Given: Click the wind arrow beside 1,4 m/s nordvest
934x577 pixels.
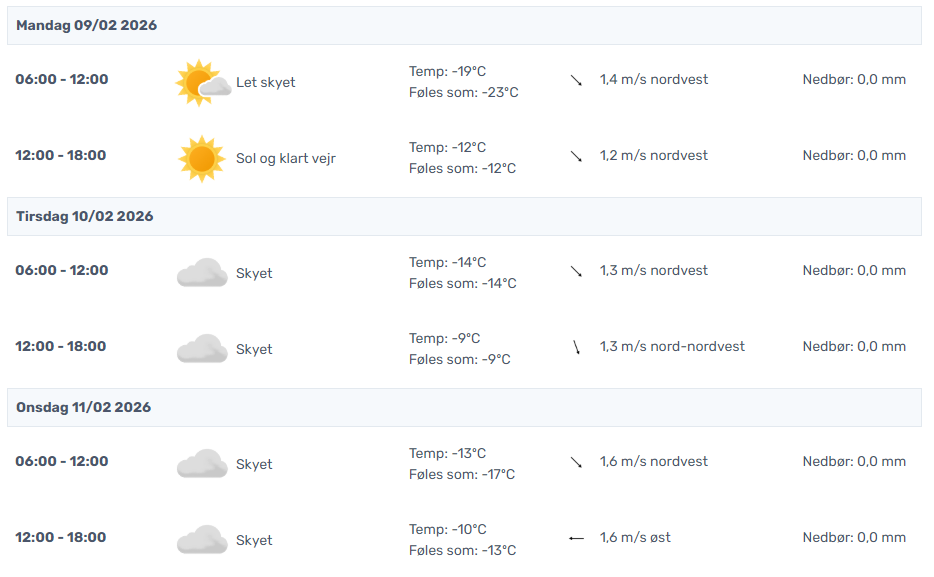Looking at the screenshot, I should point(576,80).
